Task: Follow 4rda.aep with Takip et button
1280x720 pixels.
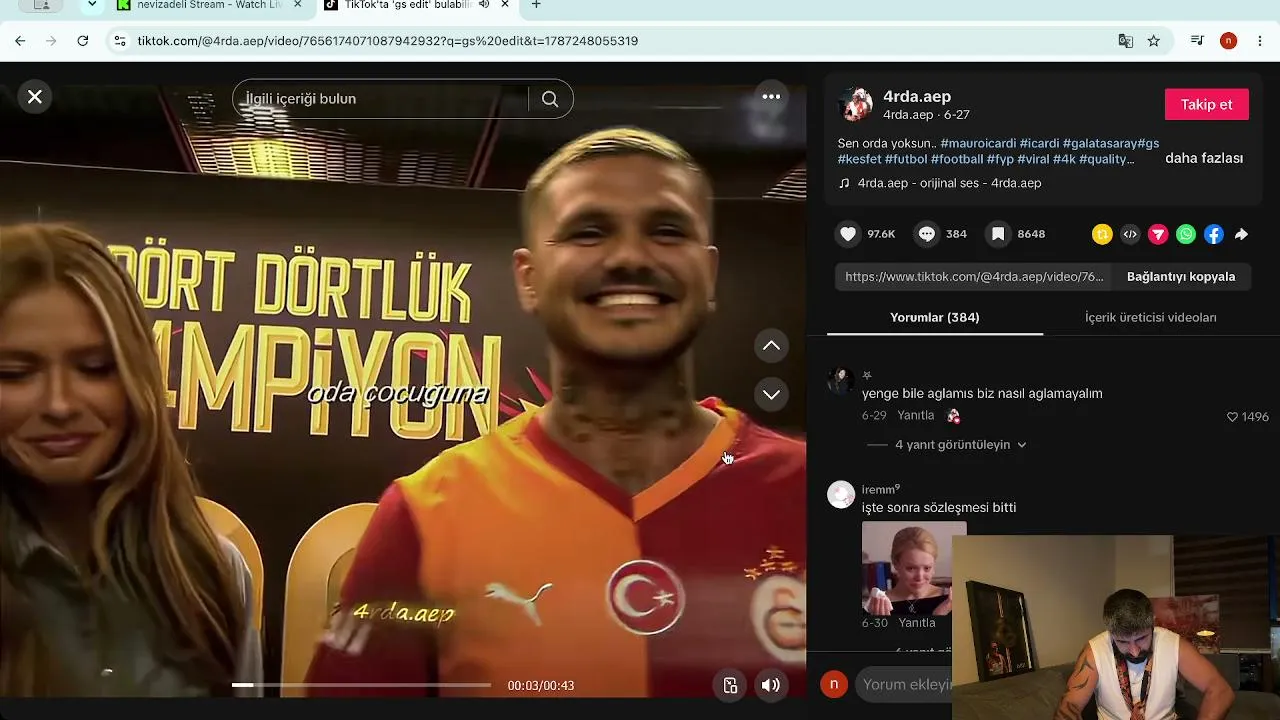Action: (x=1206, y=104)
